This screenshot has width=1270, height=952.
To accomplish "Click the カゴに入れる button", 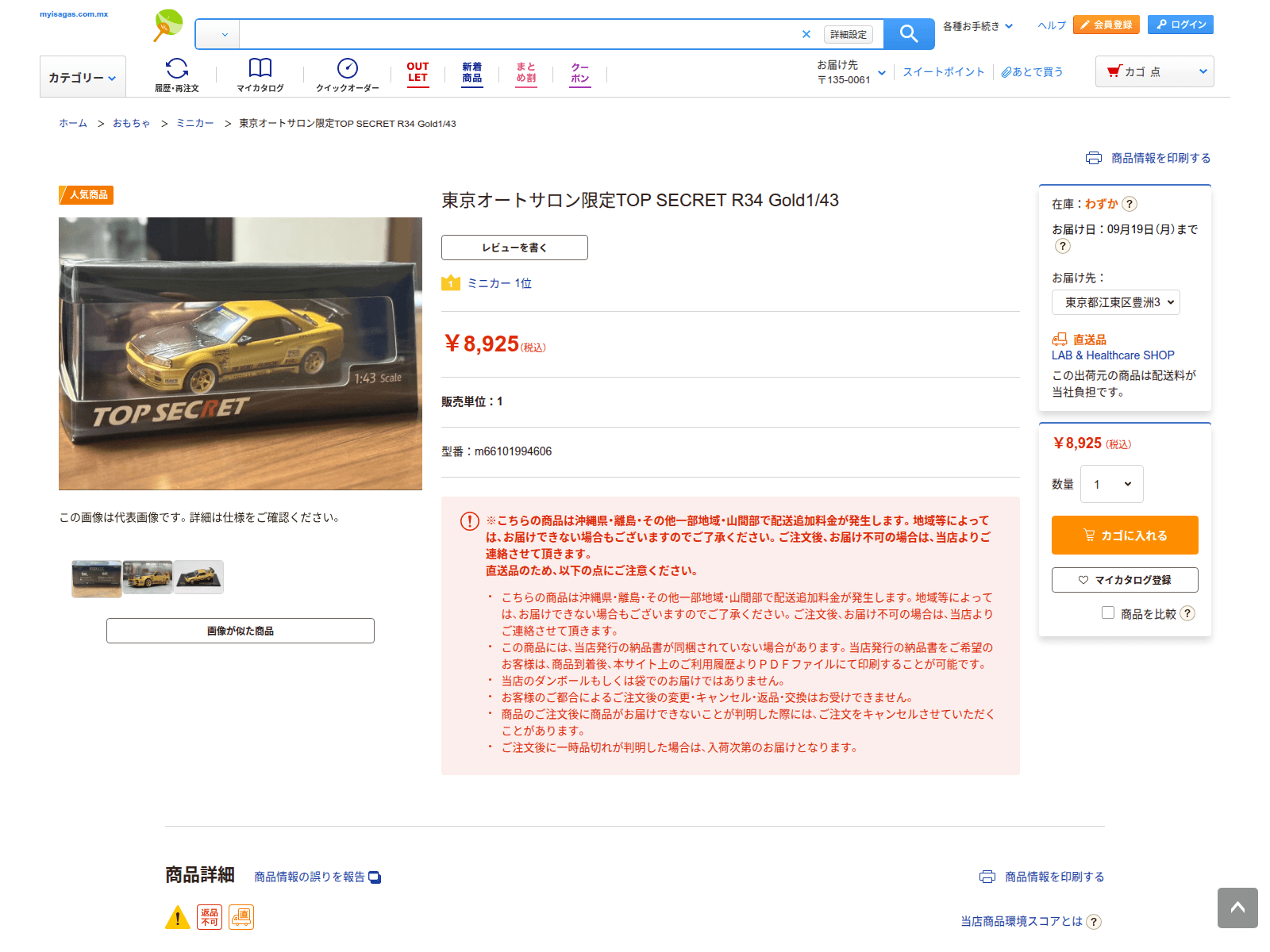I will 1125,535.
